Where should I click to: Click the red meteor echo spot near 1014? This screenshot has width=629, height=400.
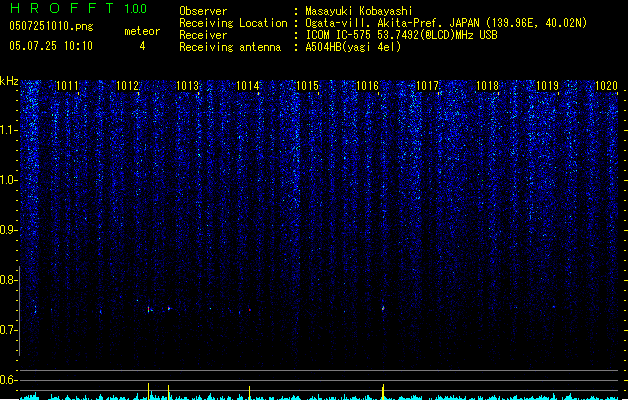(250, 310)
